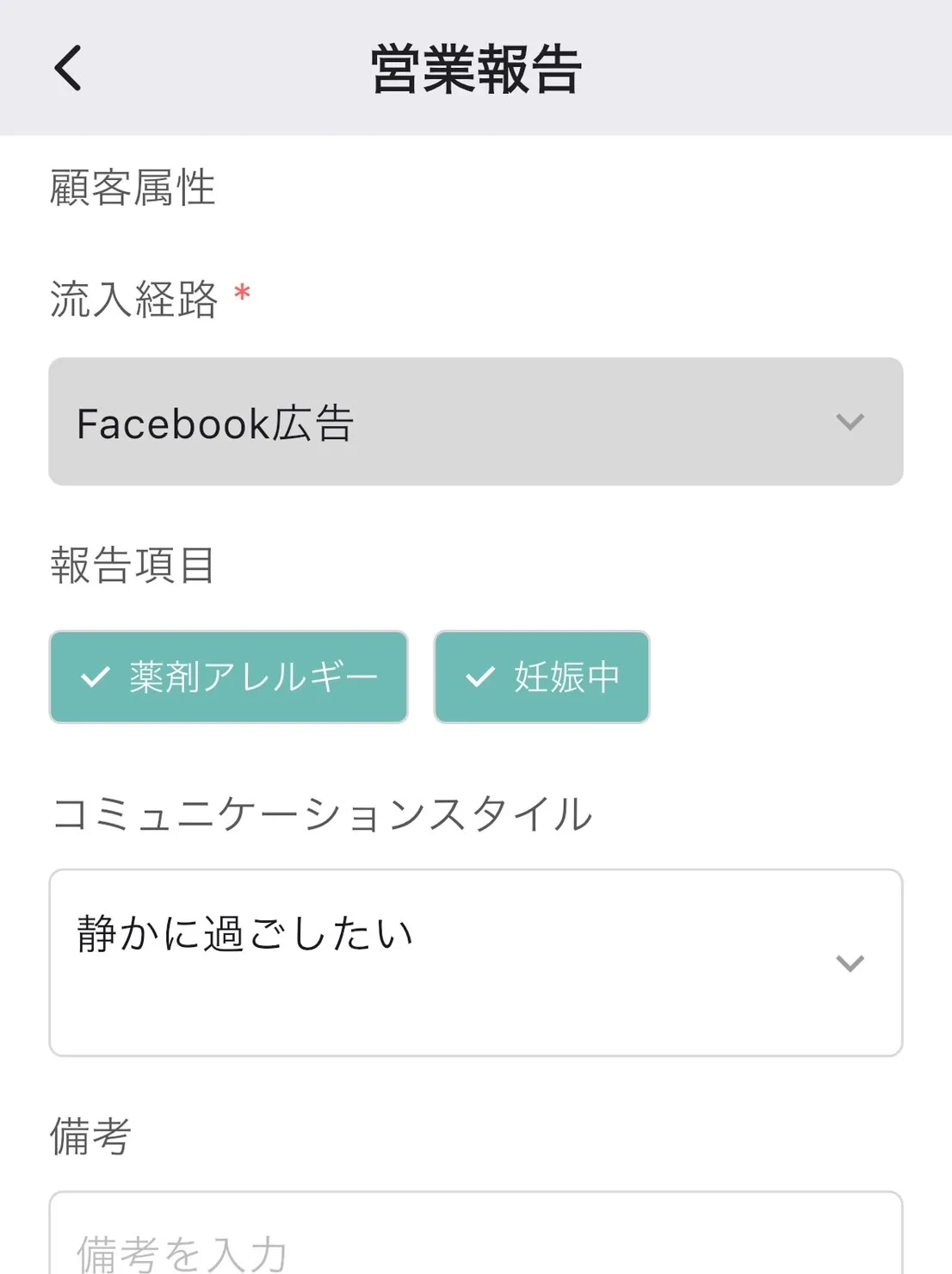Tap the 営業報告 header title
952x1274 pixels.
pyautogui.click(x=476, y=69)
